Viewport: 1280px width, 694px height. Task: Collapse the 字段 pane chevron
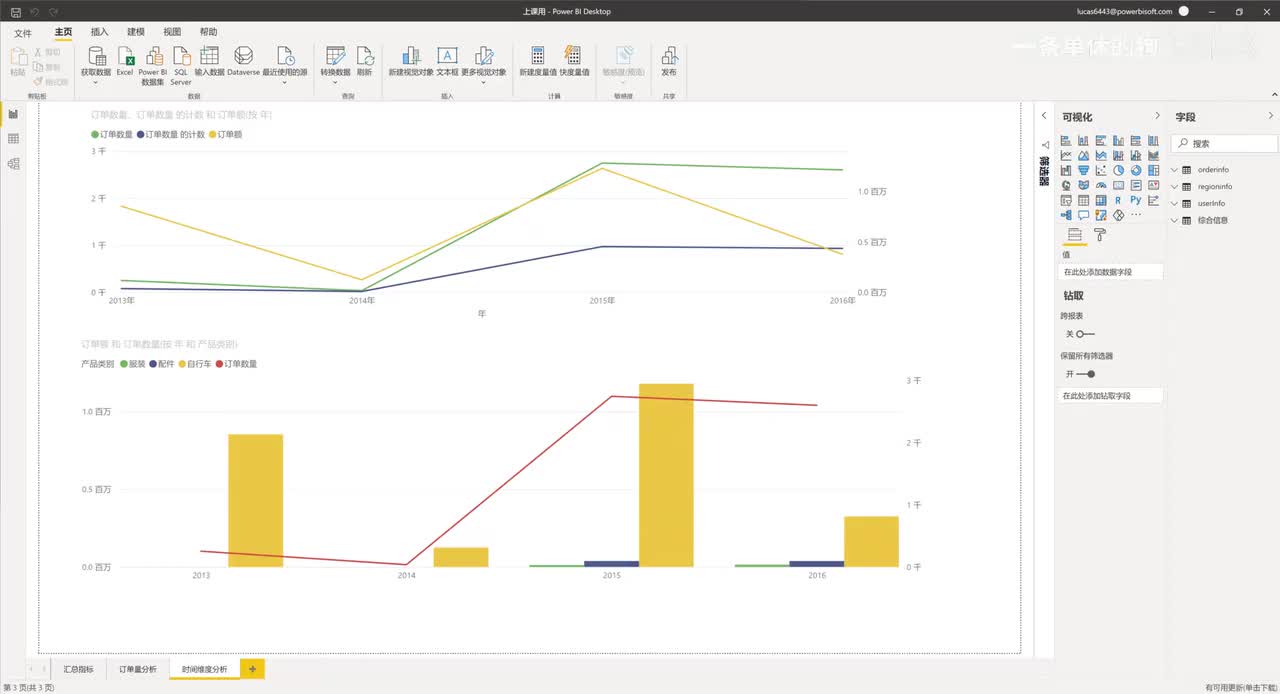(x=1271, y=116)
